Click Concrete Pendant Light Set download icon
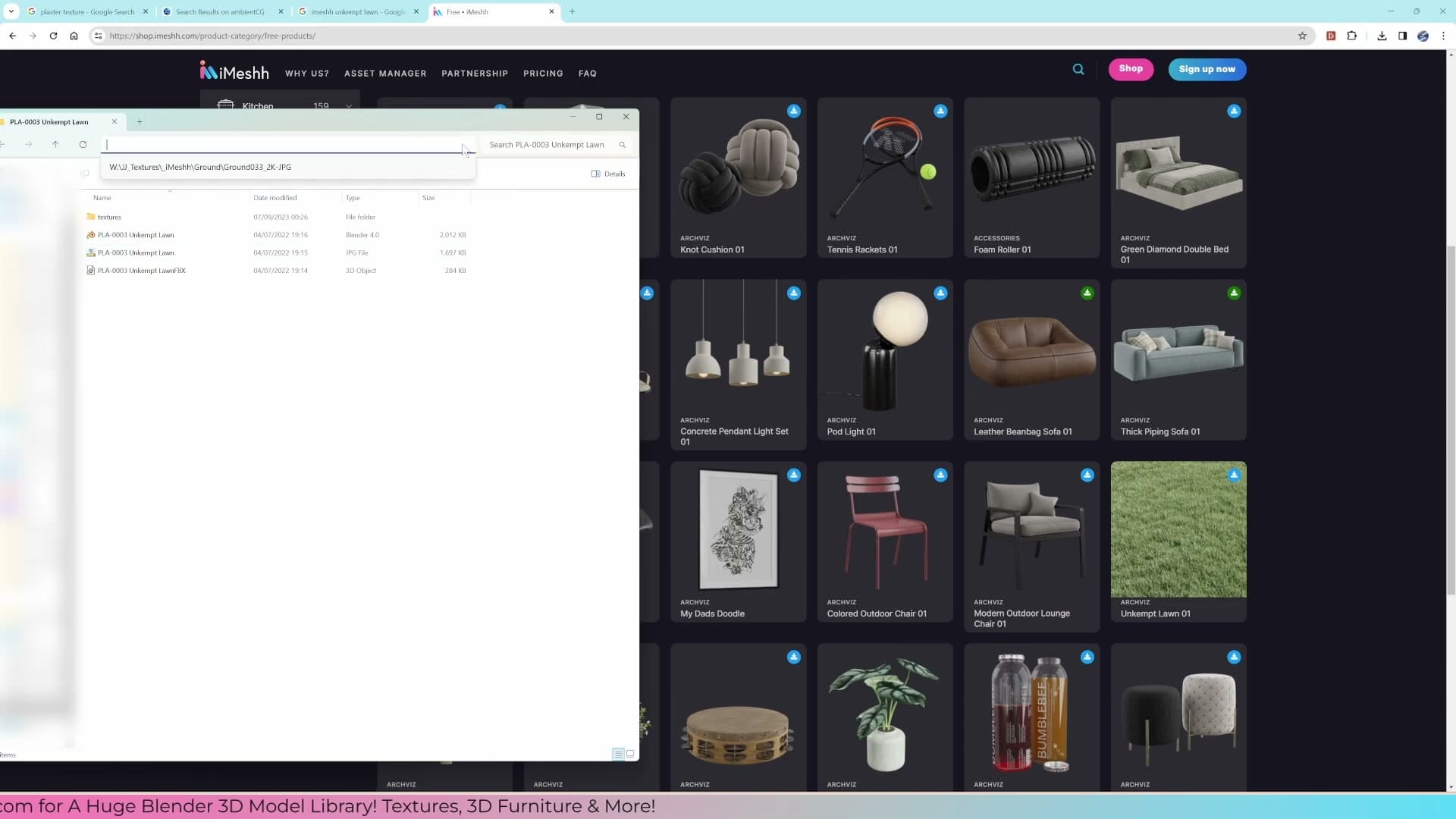 (x=794, y=293)
